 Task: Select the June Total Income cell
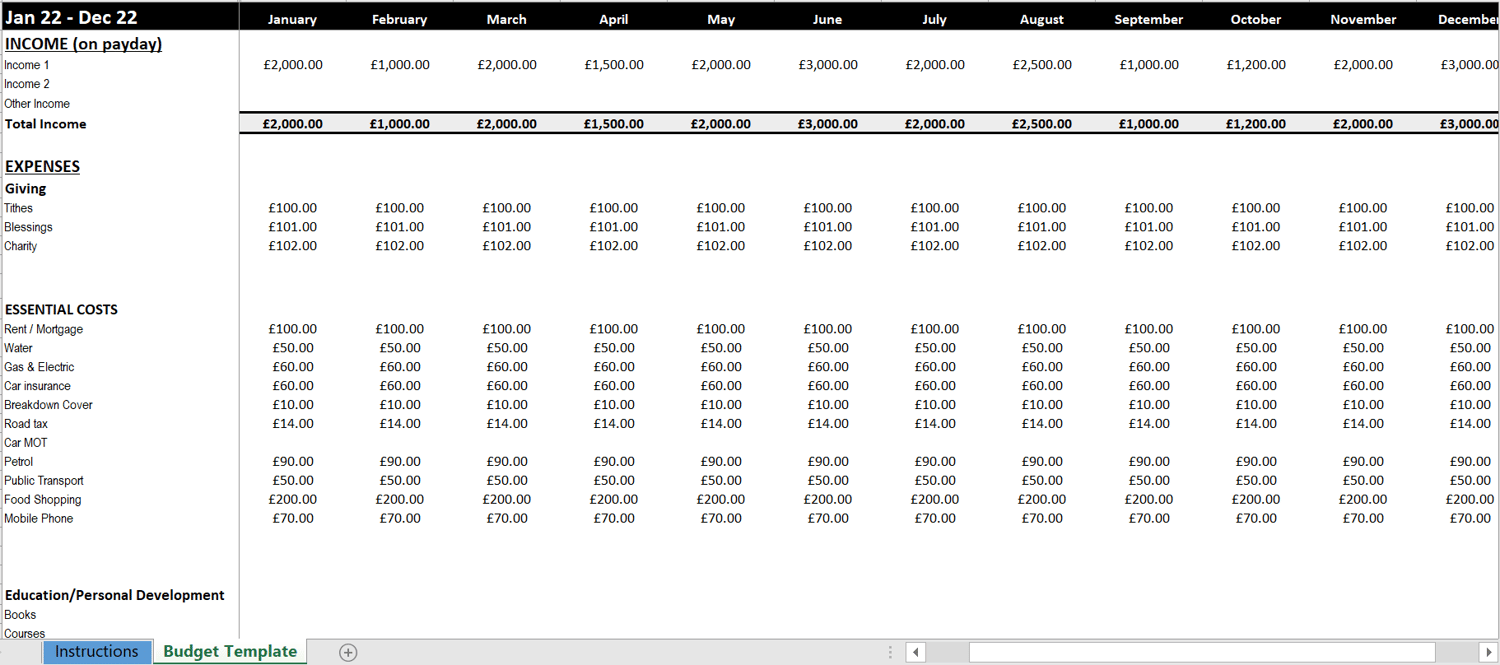(828, 124)
